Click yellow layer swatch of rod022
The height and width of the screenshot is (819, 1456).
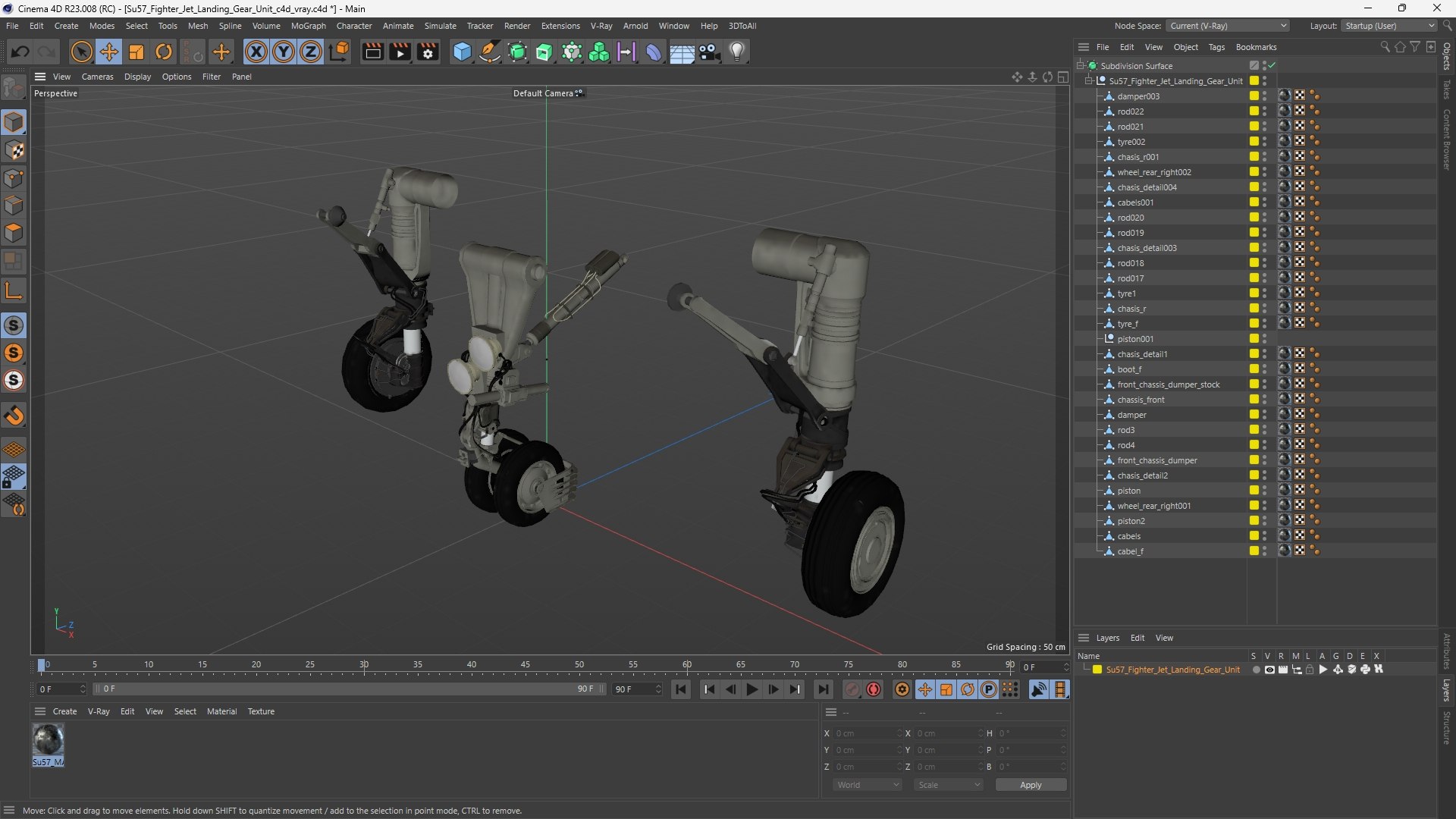(1254, 111)
